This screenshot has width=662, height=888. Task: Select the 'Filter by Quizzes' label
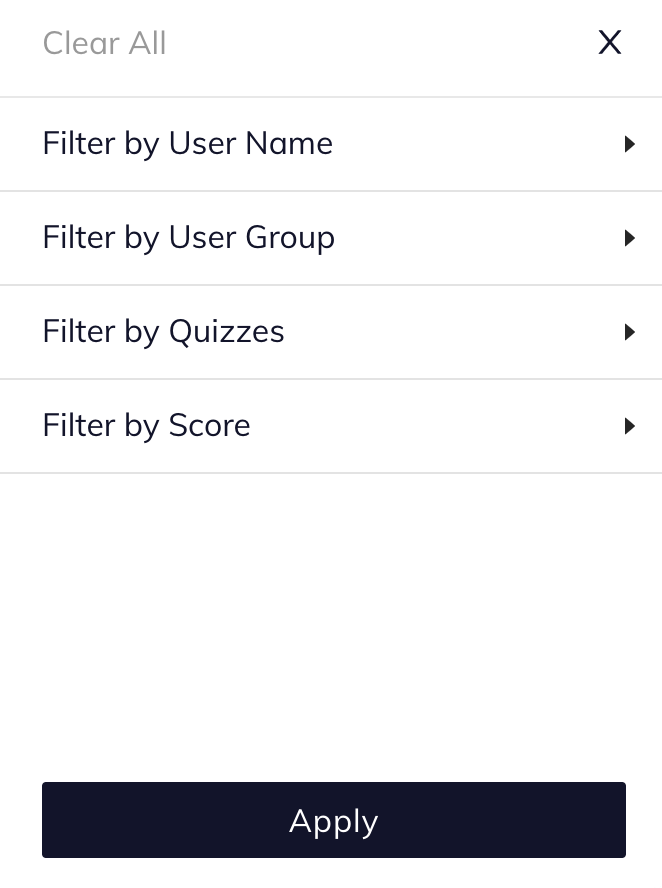click(x=163, y=332)
